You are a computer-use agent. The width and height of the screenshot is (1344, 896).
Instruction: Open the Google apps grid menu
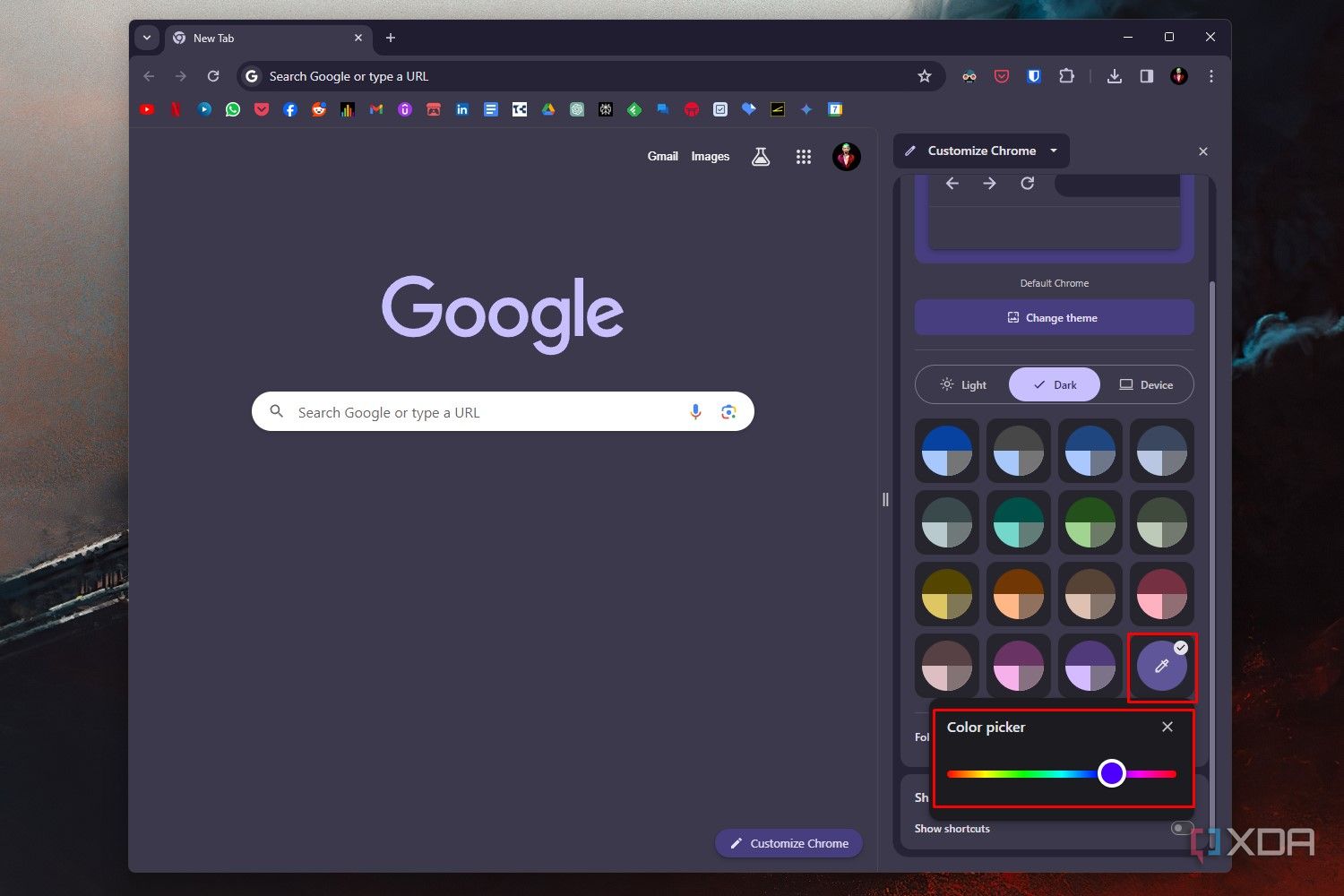(804, 156)
